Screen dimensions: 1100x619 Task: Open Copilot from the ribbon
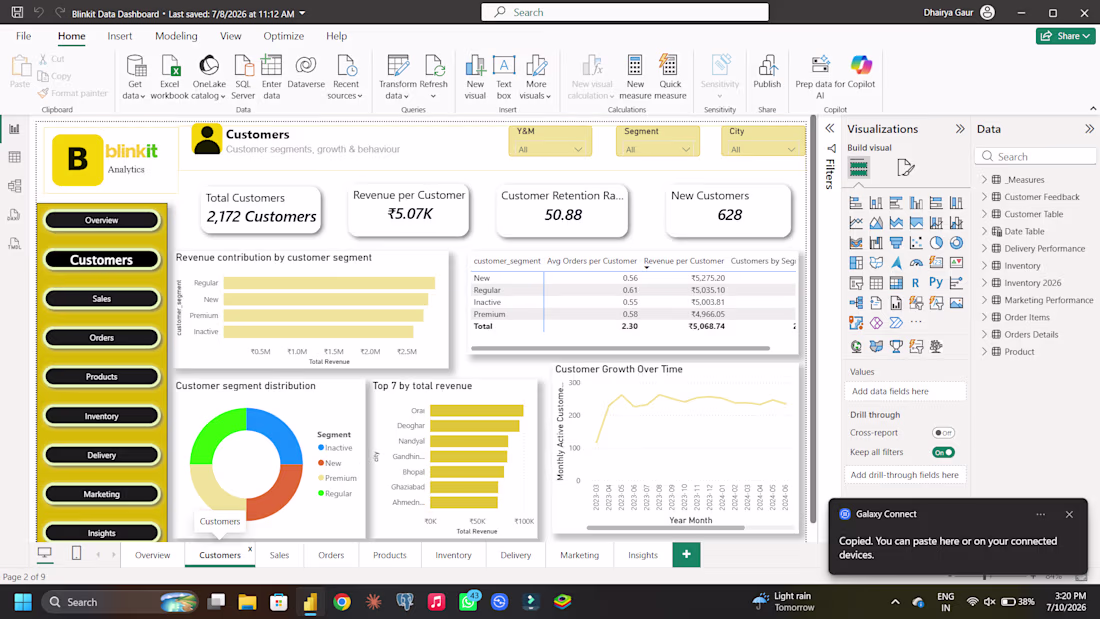tap(861, 72)
